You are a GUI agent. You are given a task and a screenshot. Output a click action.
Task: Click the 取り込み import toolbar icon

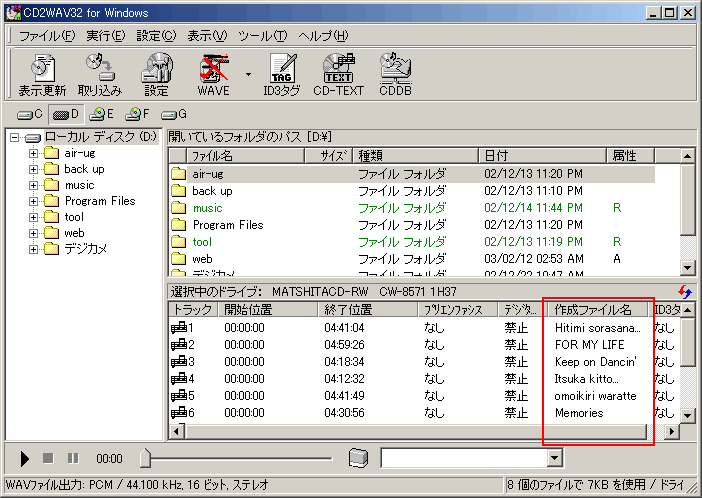tap(98, 74)
